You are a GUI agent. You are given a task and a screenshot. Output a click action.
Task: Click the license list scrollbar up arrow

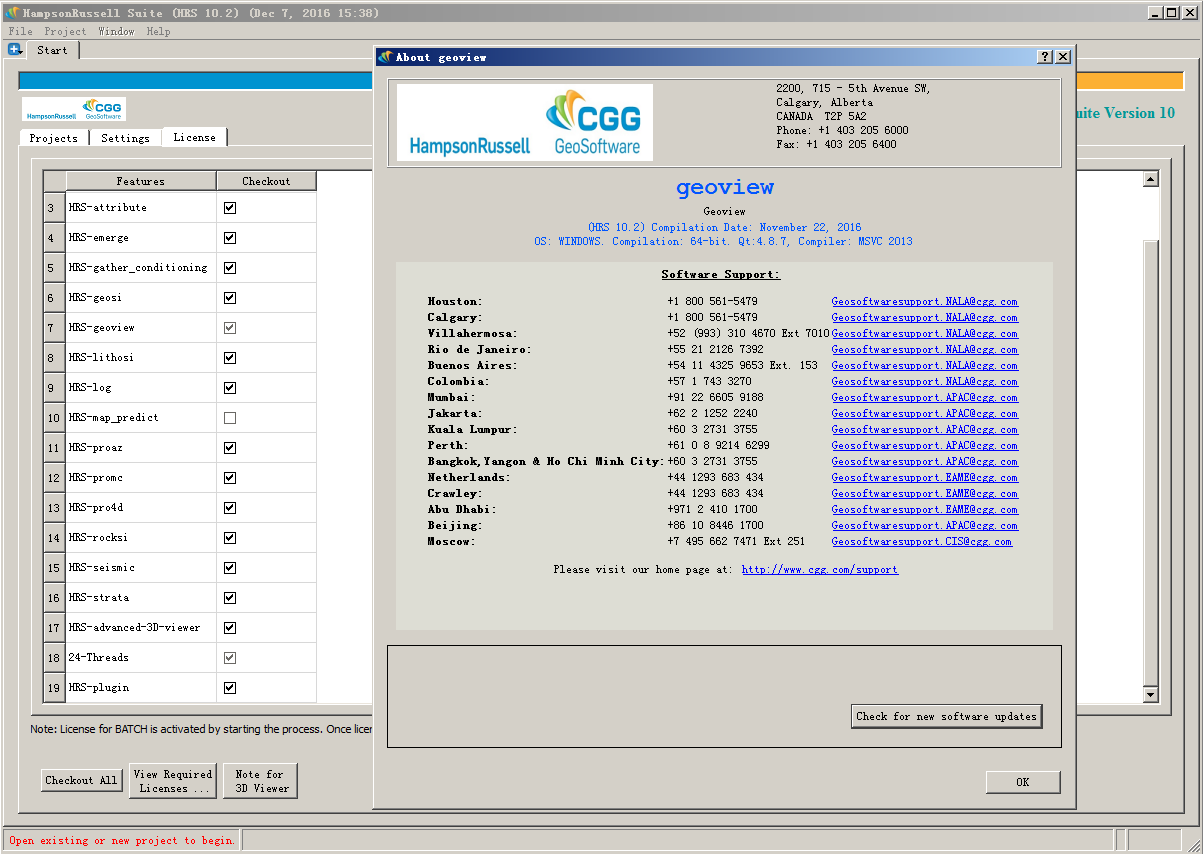tap(1150, 180)
